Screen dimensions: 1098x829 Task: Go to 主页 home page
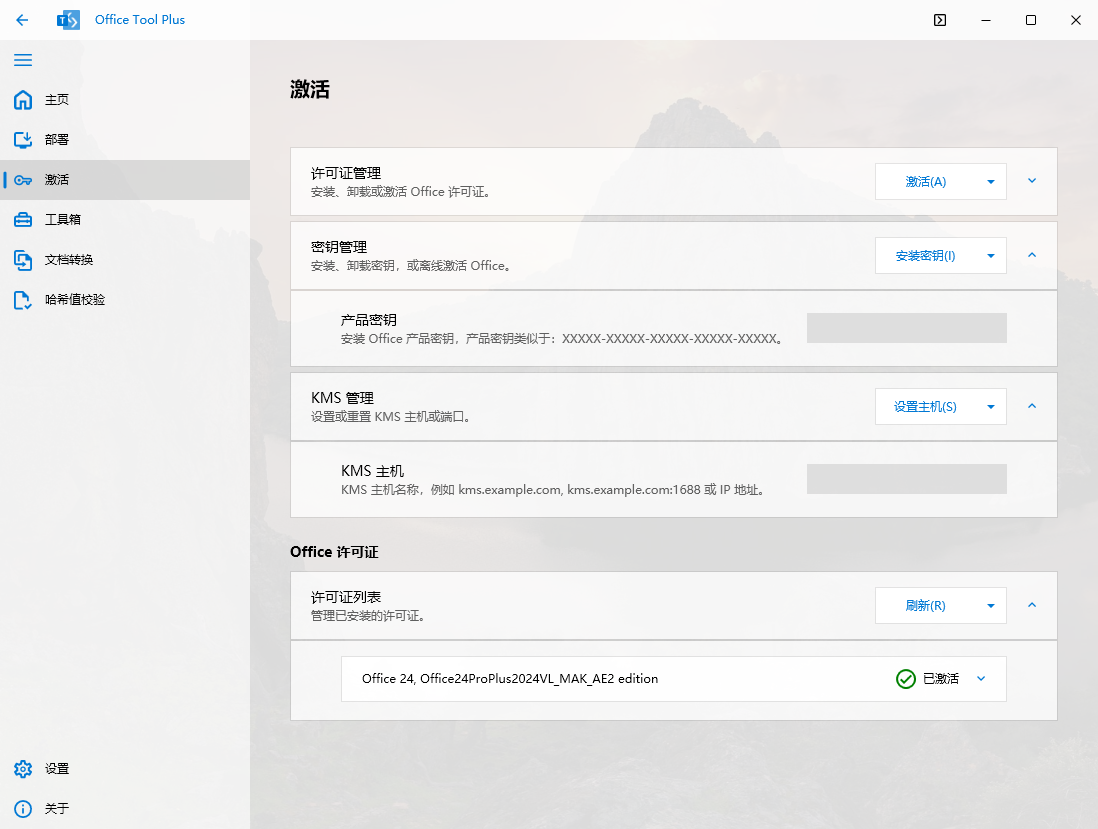56,100
